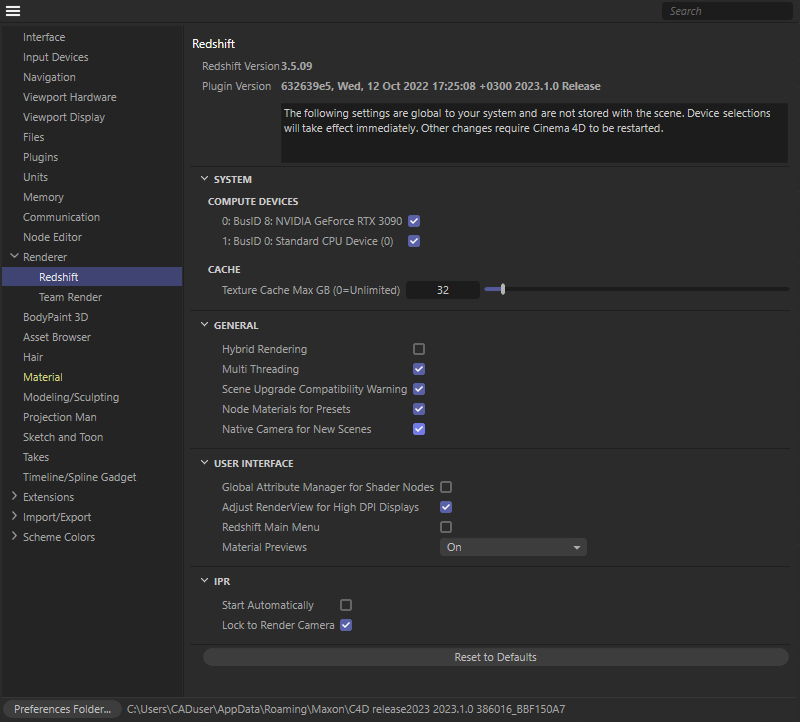Image resolution: width=800 pixels, height=722 pixels.
Task: Open Plugins preferences
Action: click(x=40, y=157)
